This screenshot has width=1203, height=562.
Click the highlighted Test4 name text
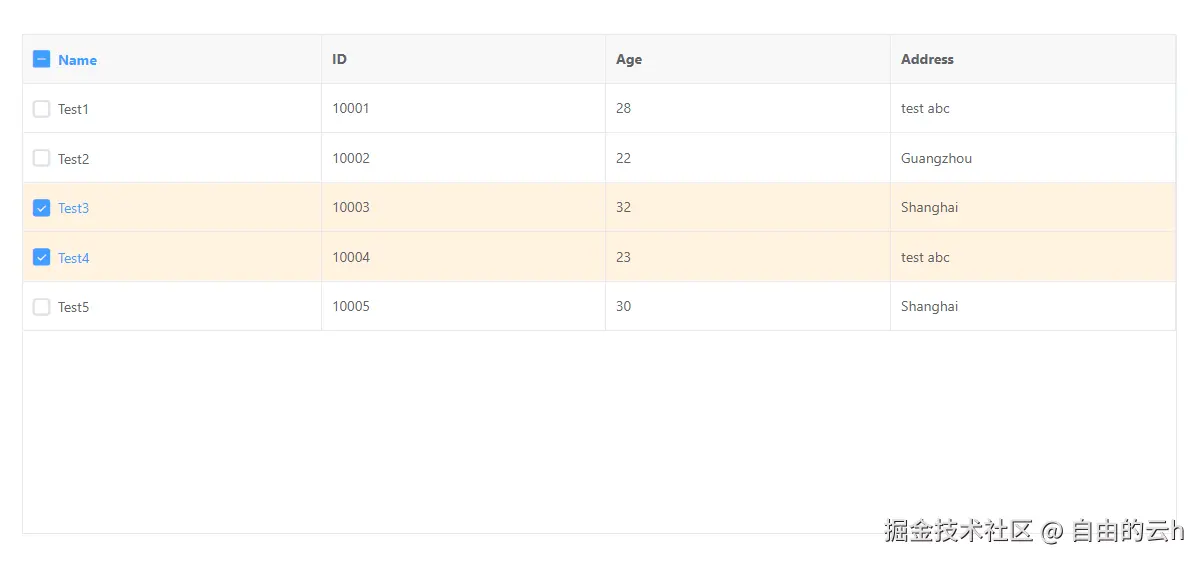[73, 258]
